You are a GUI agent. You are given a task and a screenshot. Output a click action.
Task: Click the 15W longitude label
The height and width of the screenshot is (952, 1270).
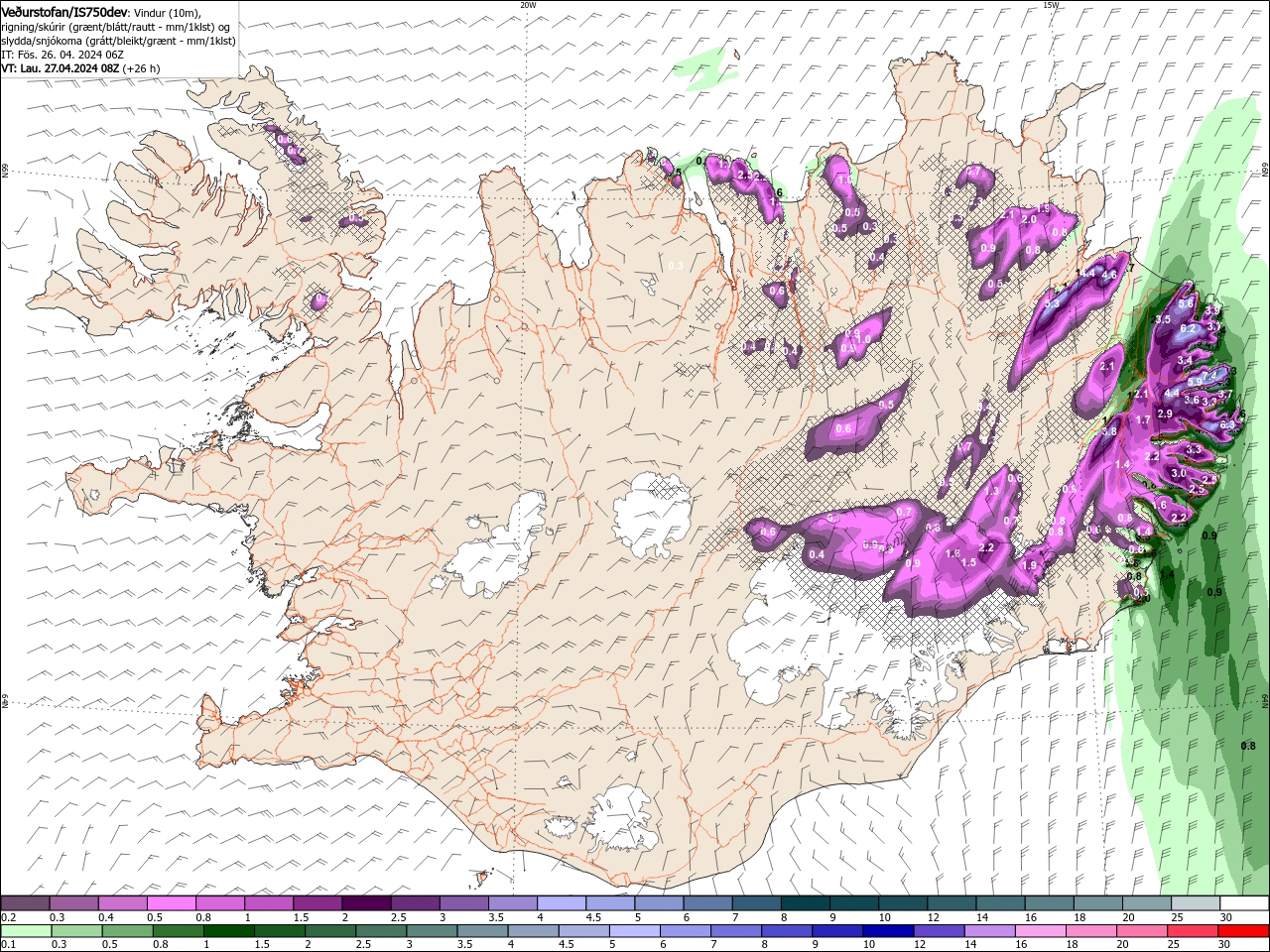pos(1051,5)
